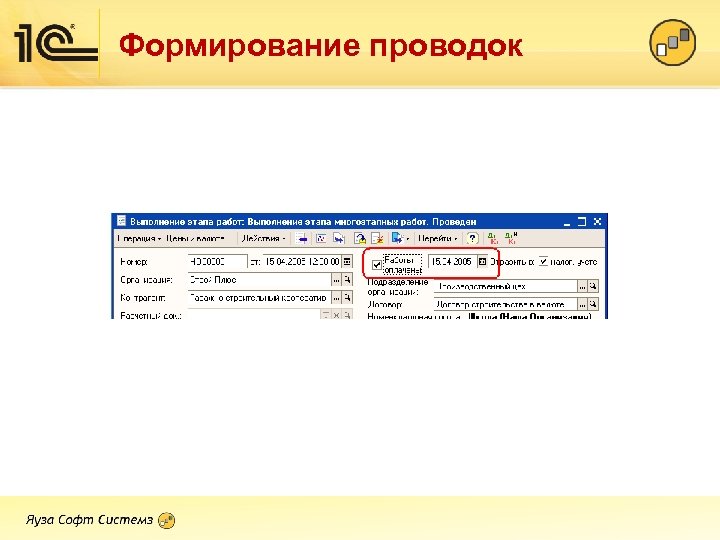Close the Выполнение этапа работ window
Screen dimensions: 720x540
click(597, 222)
